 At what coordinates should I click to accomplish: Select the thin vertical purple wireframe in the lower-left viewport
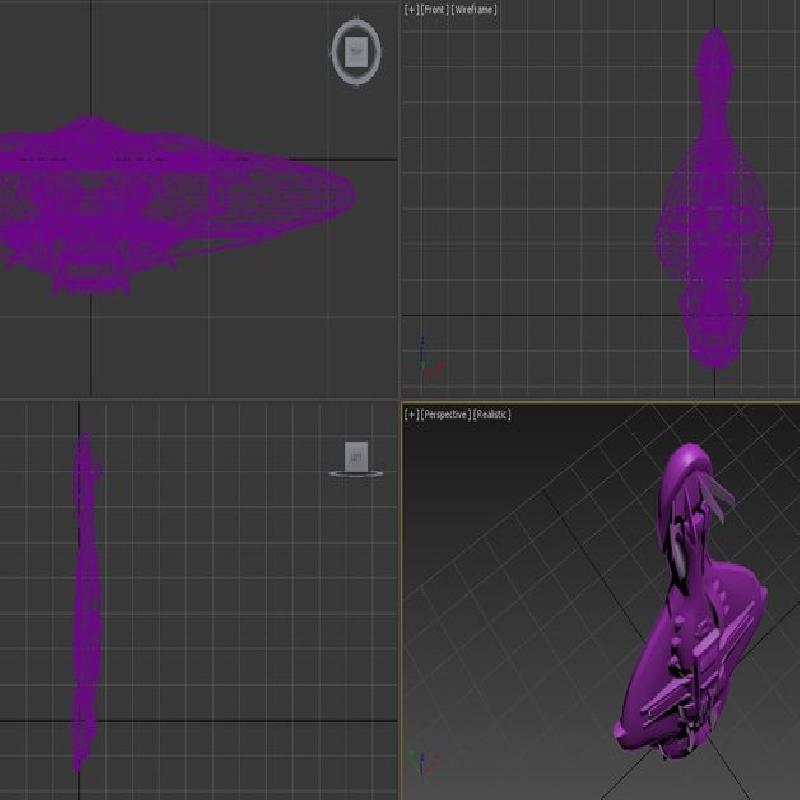pos(87,602)
